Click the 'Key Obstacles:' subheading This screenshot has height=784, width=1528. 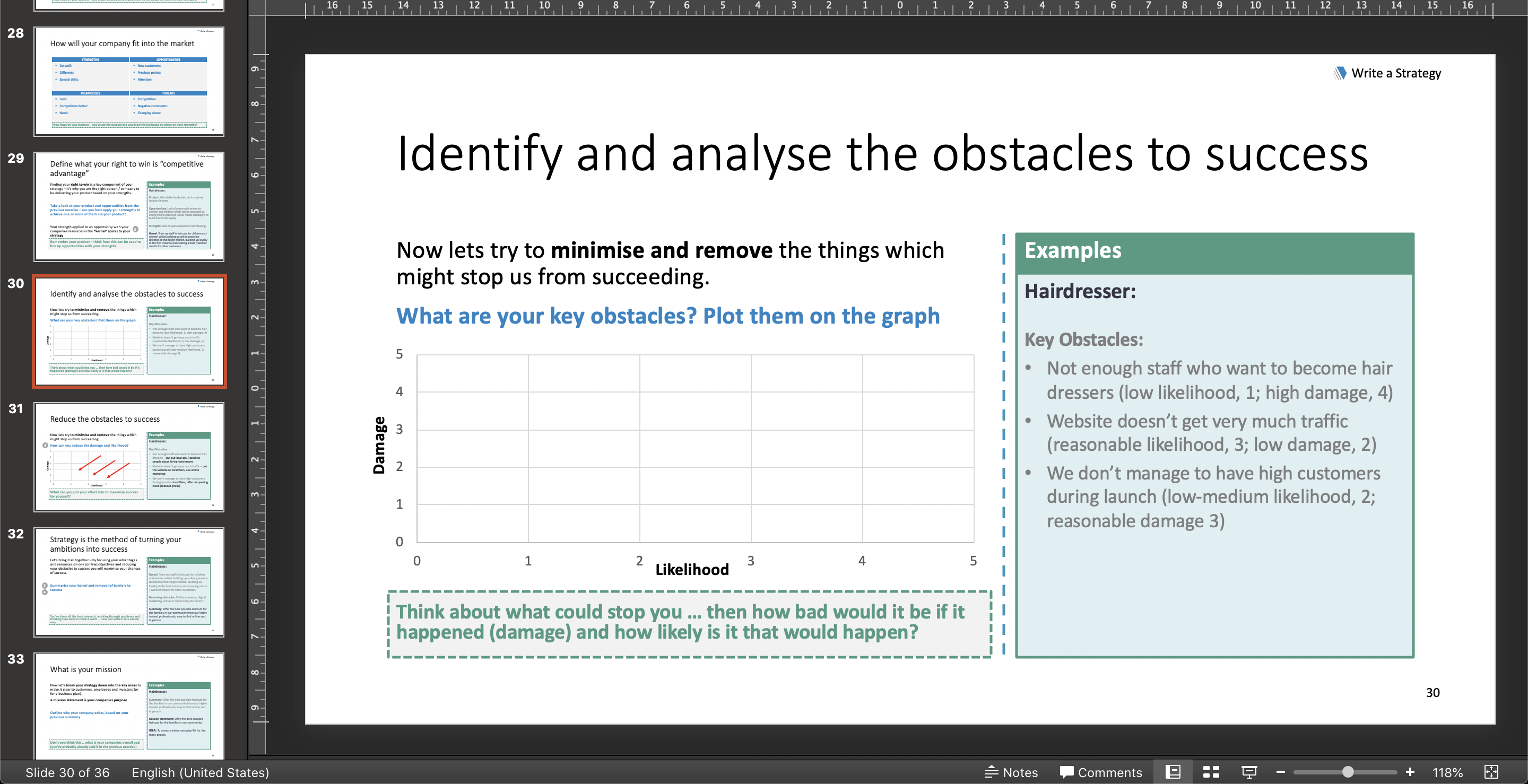pyautogui.click(x=1083, y=339)
